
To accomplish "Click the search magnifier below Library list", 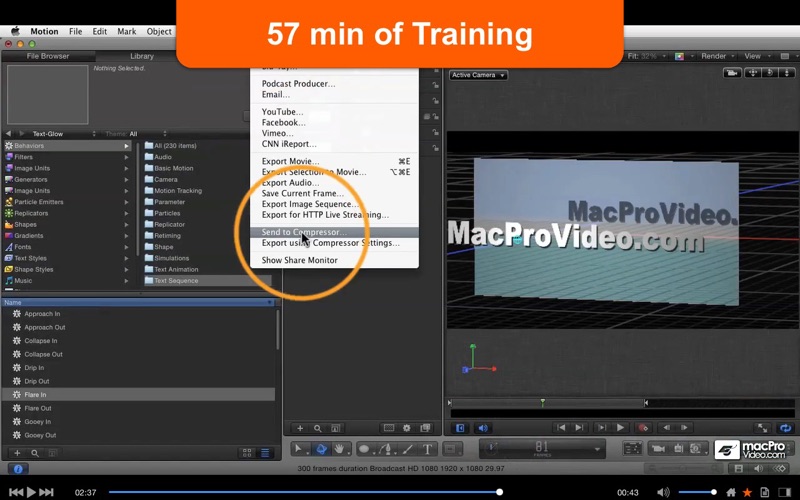I will (35, 453).
